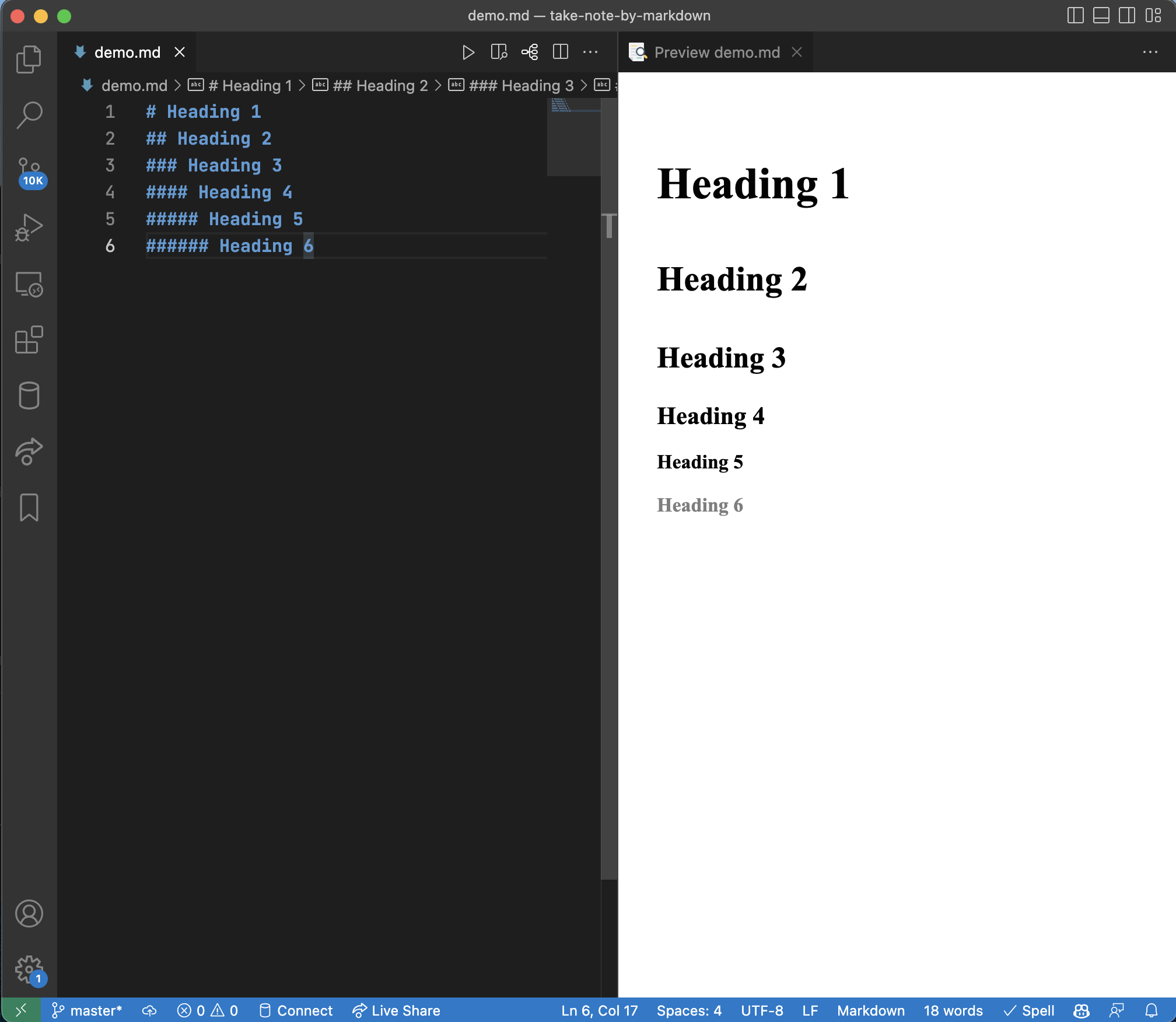Customize Layout icon in title bar

[1153, 16]
